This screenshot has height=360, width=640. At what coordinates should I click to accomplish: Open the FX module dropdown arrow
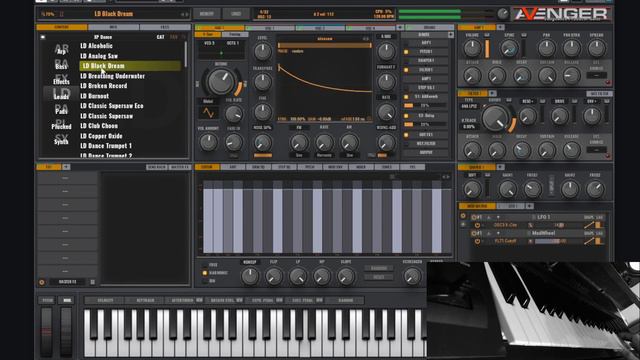coord(66,167)
